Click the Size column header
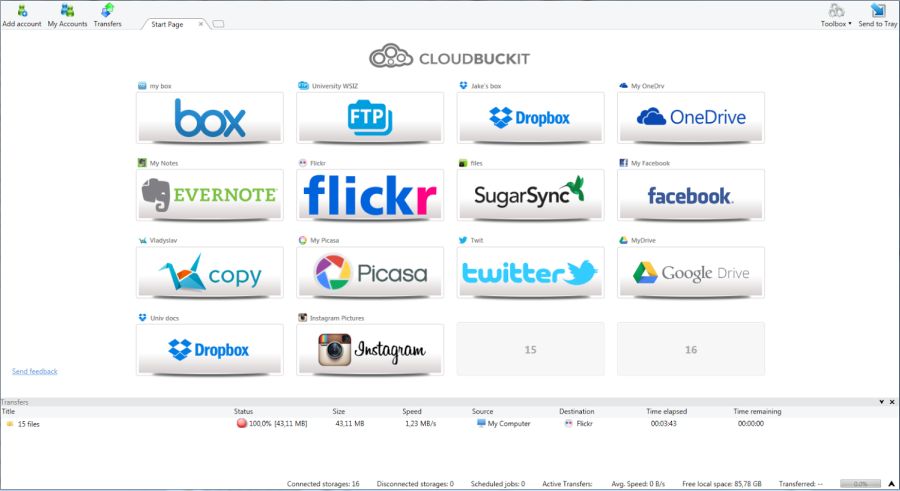Viewport: 900px width, 491px height. [x=339, y=411]
